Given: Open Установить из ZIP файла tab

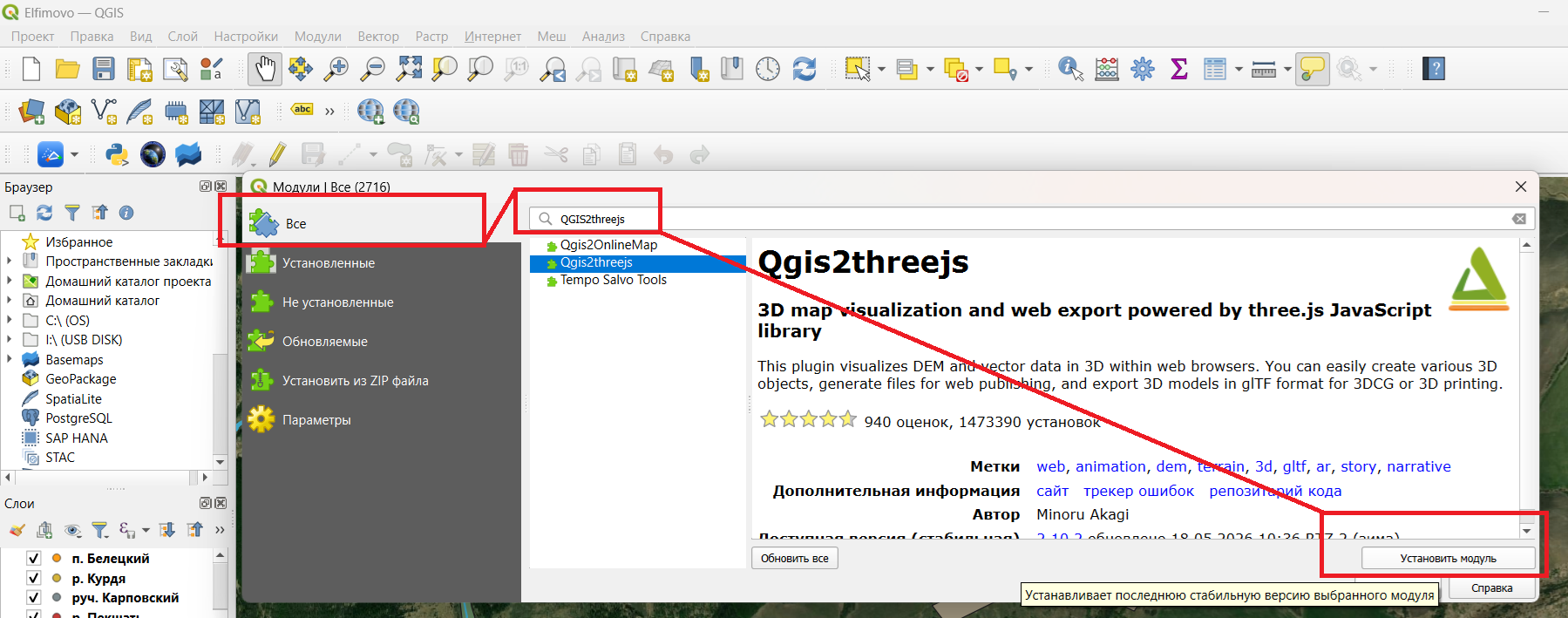Looking at the screenshot, I should coord(381,380).
